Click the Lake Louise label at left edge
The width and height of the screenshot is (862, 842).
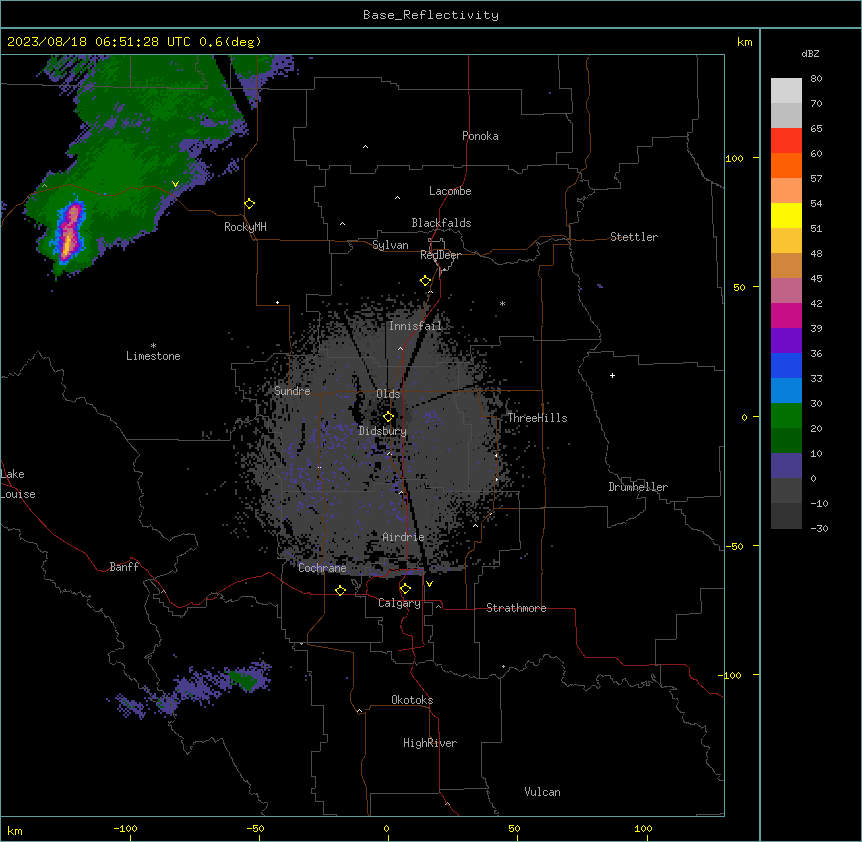(x=18, y=484)
